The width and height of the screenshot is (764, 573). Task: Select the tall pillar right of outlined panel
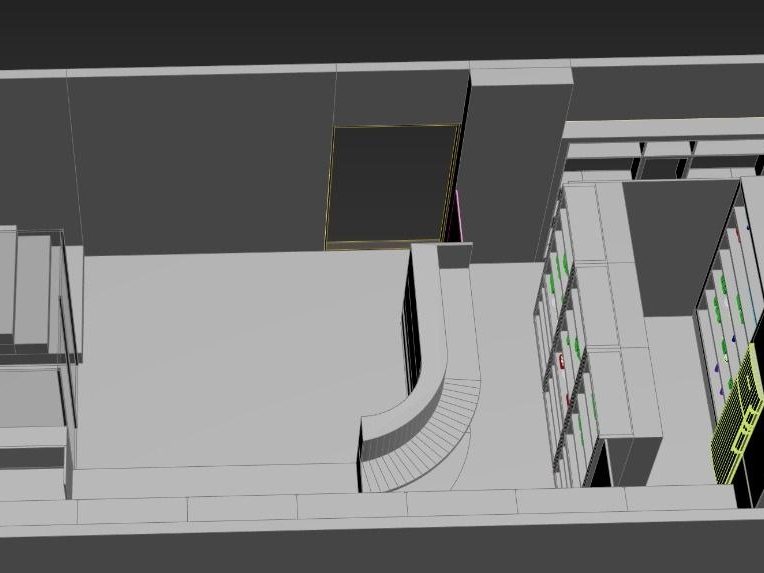tap(514, 166)
